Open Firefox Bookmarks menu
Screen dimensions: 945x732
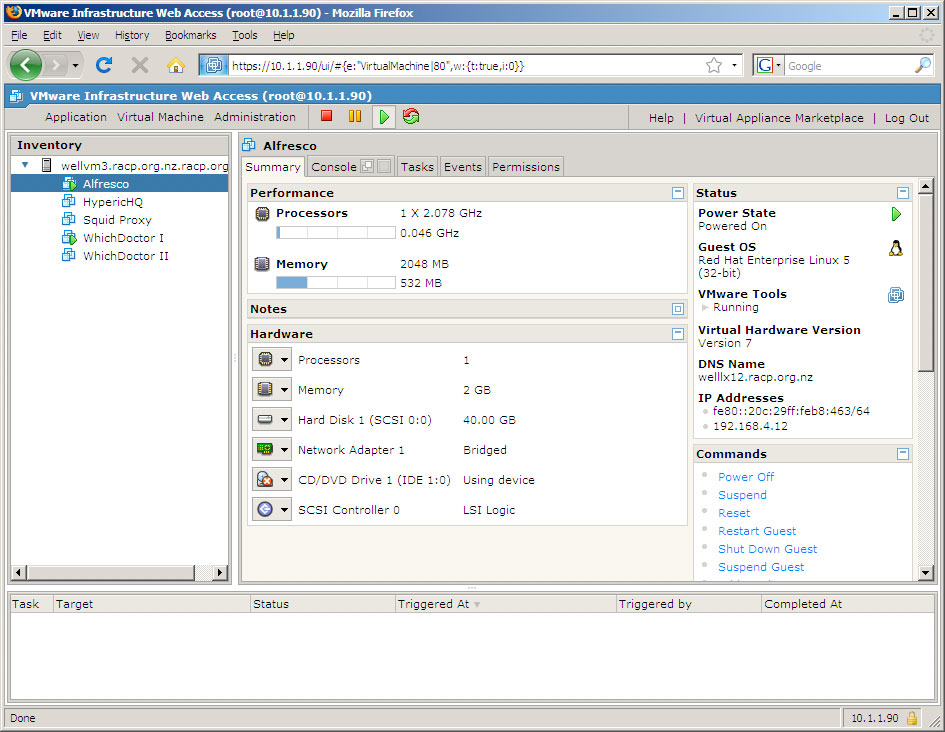(x=190, y=35)
